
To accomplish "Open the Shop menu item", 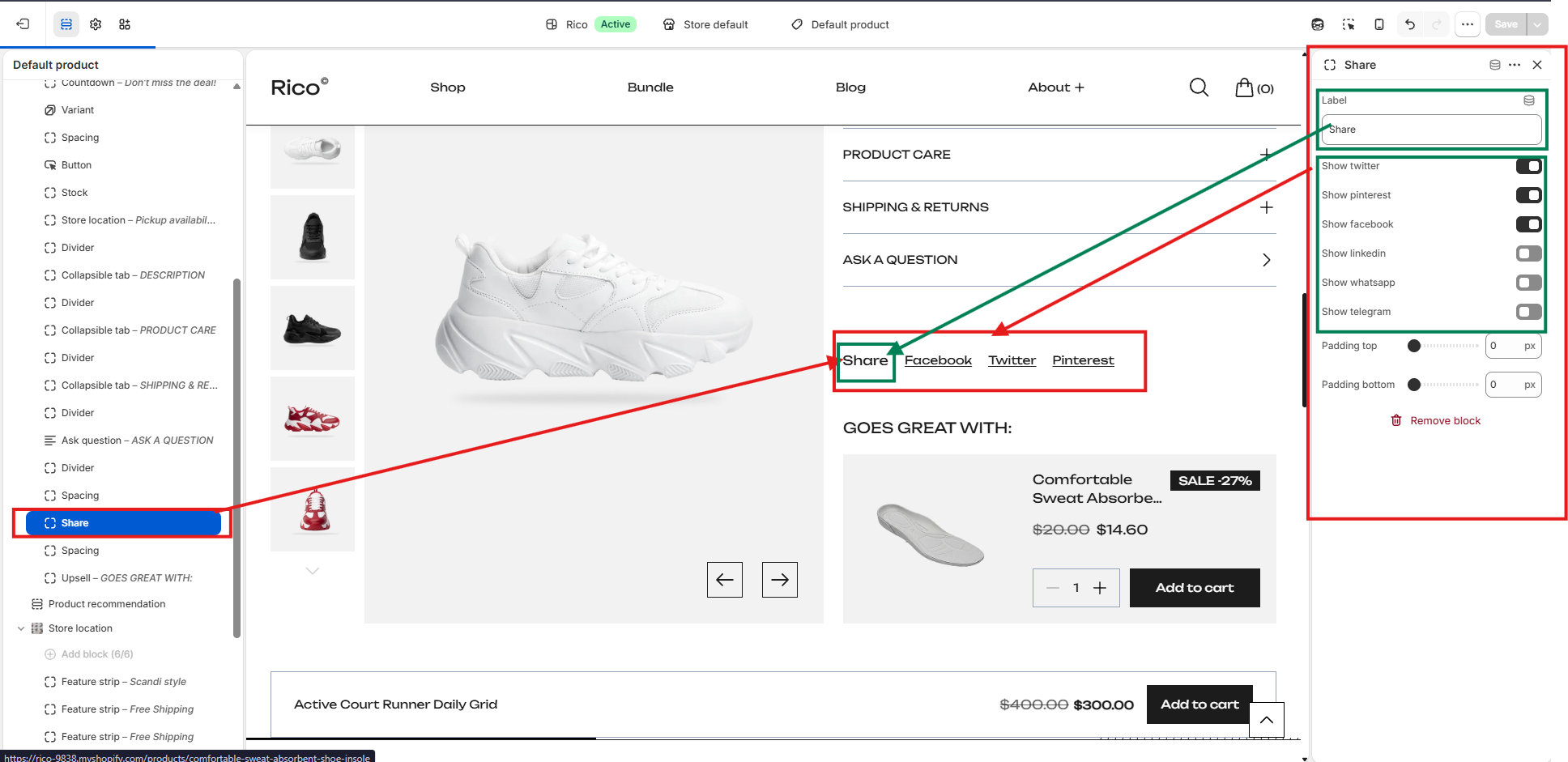I will [x=448, y=87].
